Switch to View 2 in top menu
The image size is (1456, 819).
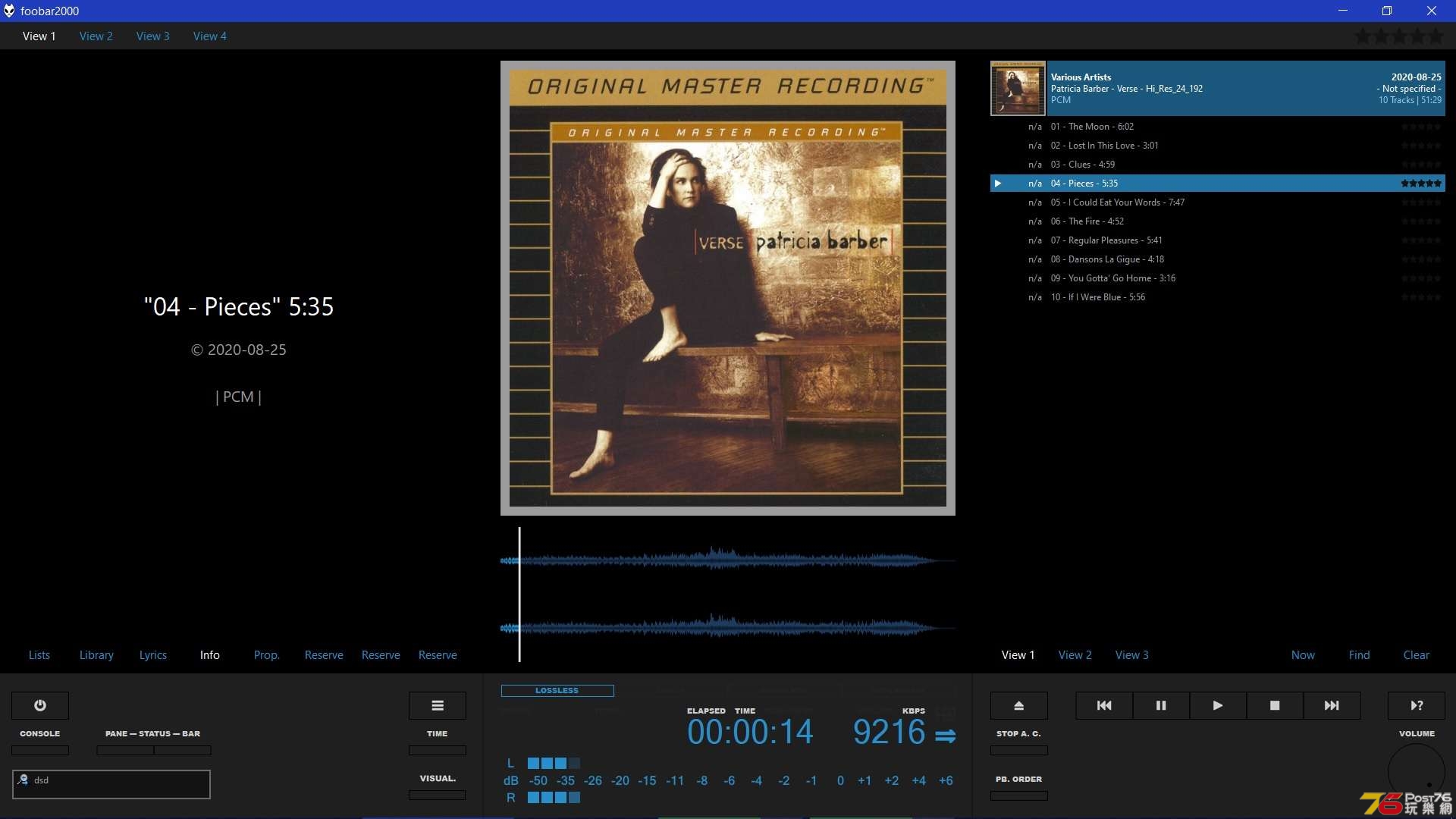pyautogui.click(x=96, y=36)
